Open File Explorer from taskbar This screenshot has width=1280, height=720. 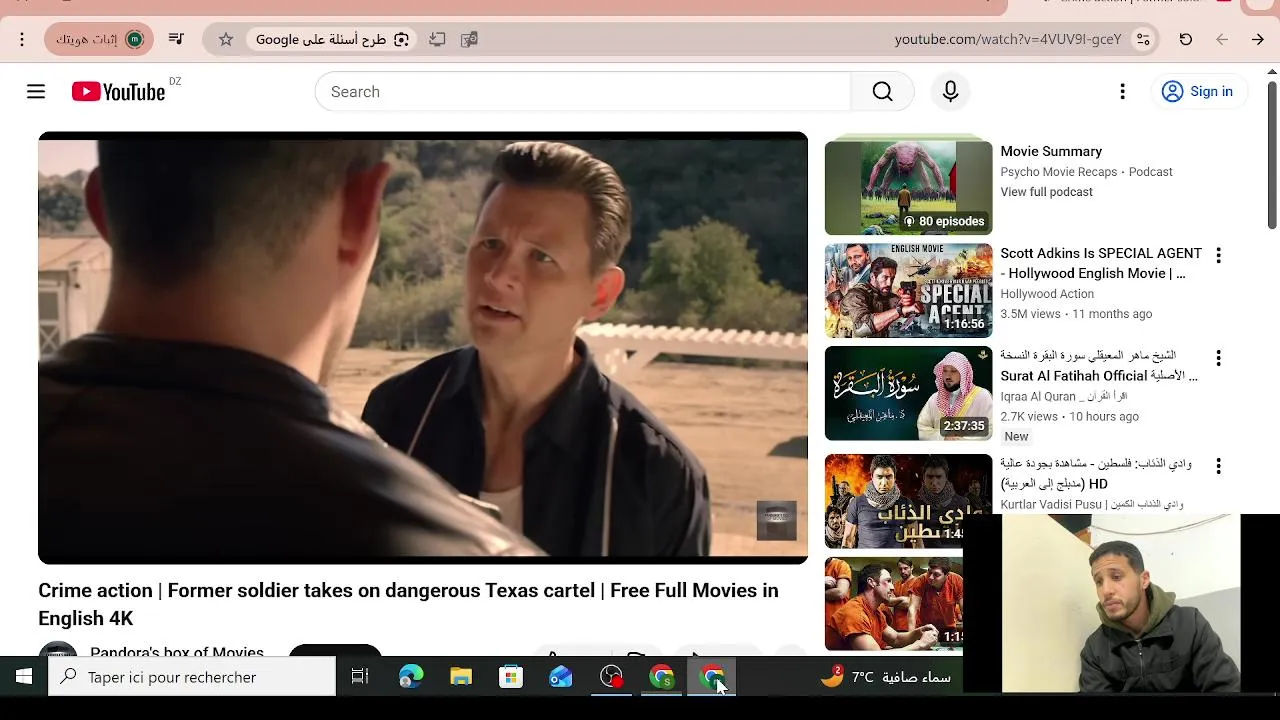[x=461, y=677]
